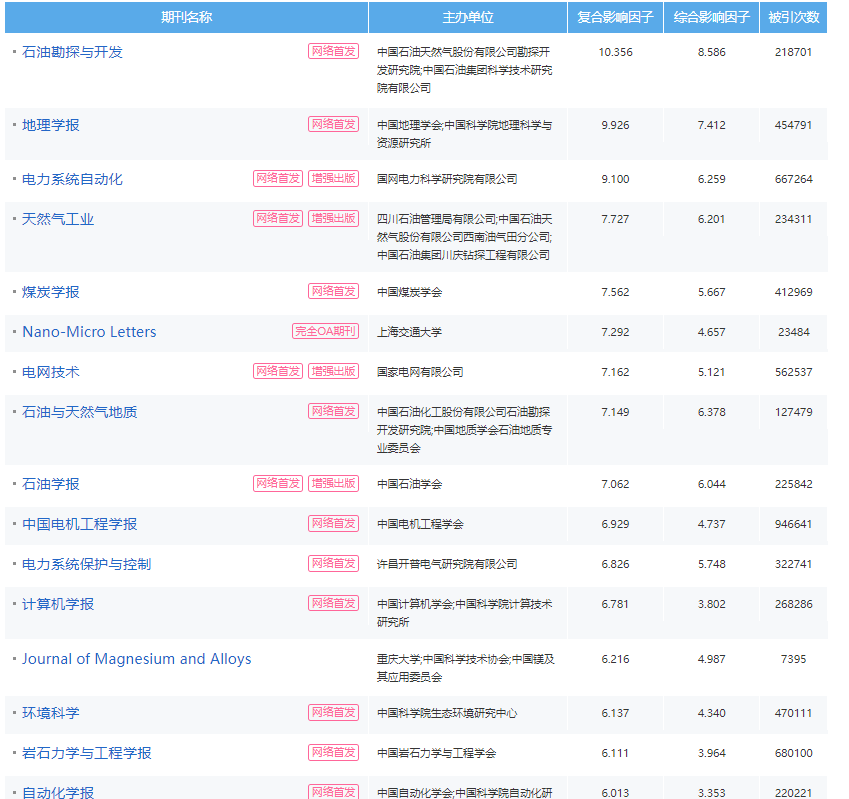Viewport: 849px width, 799px height.
Task: Select sponsor text 中国科学院生态环境研究中心
Action: click(447, 713)
